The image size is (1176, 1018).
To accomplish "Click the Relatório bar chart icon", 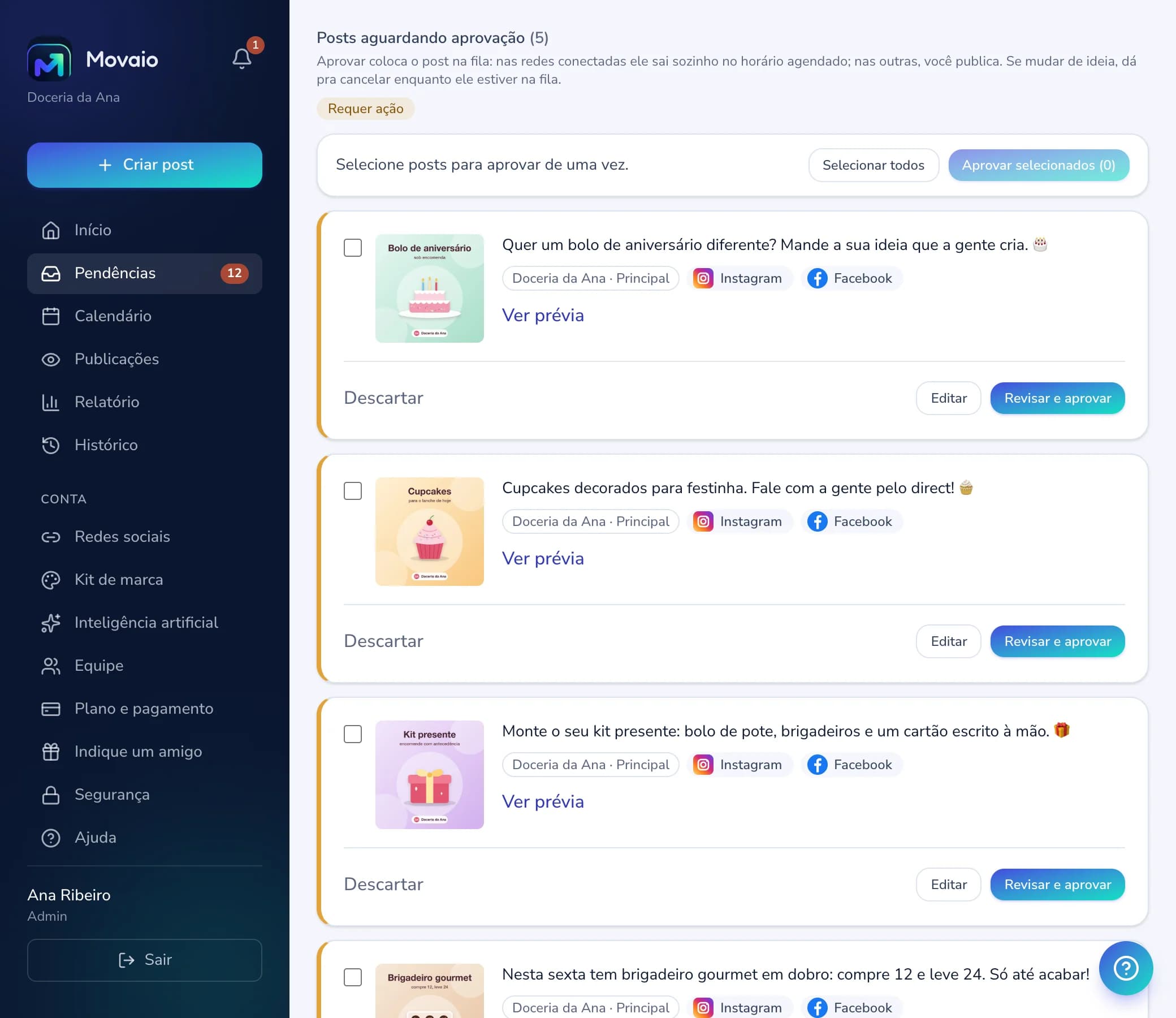I will [50, 402].
